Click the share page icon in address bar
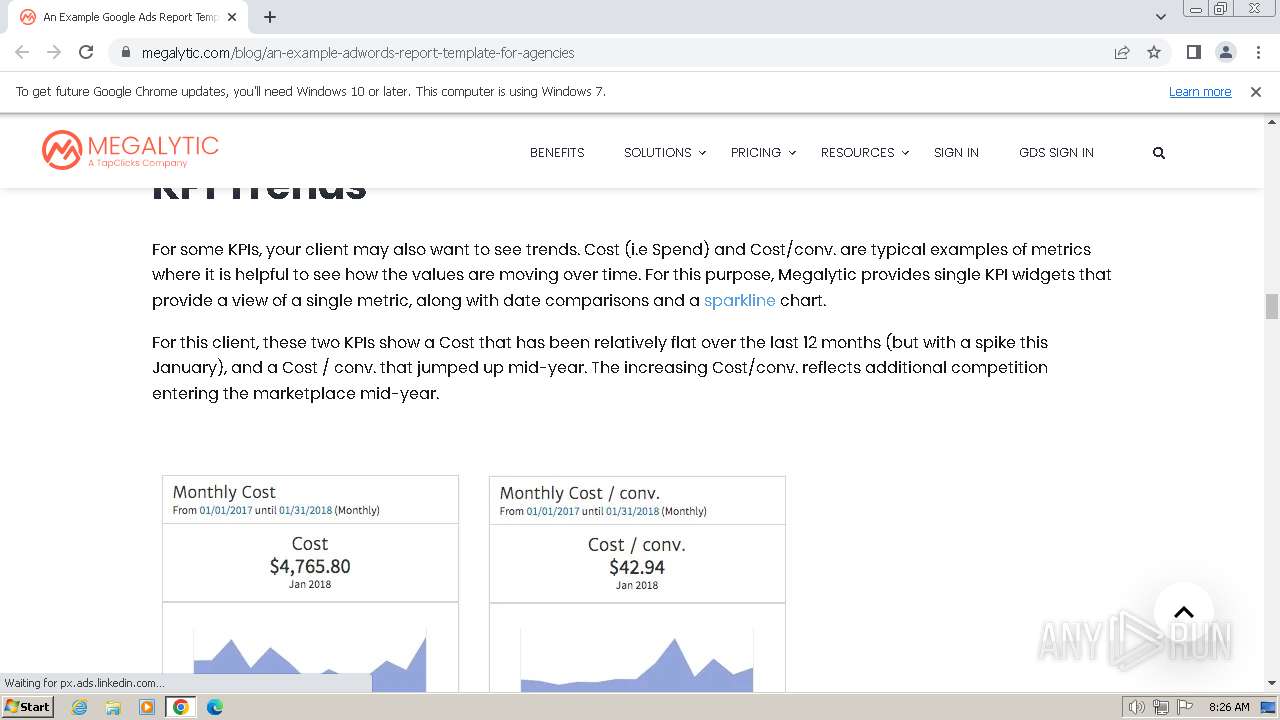 [x=1122, y=52]
